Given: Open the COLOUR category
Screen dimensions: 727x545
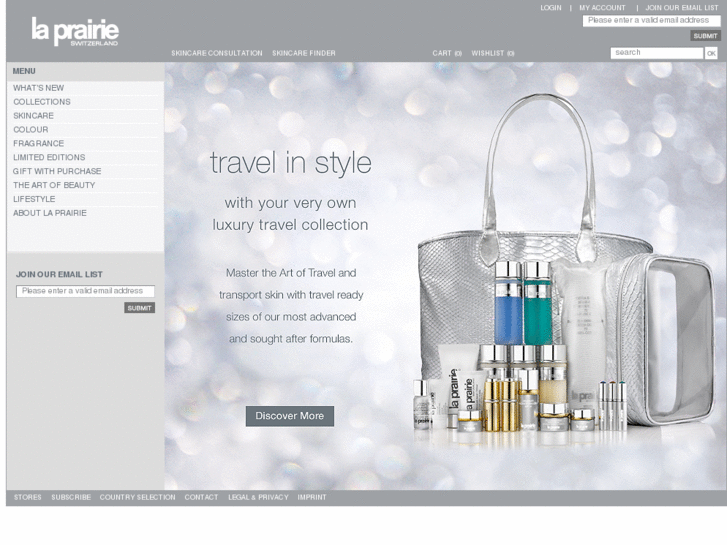Looking at the screenshot, I should point(31,130).
